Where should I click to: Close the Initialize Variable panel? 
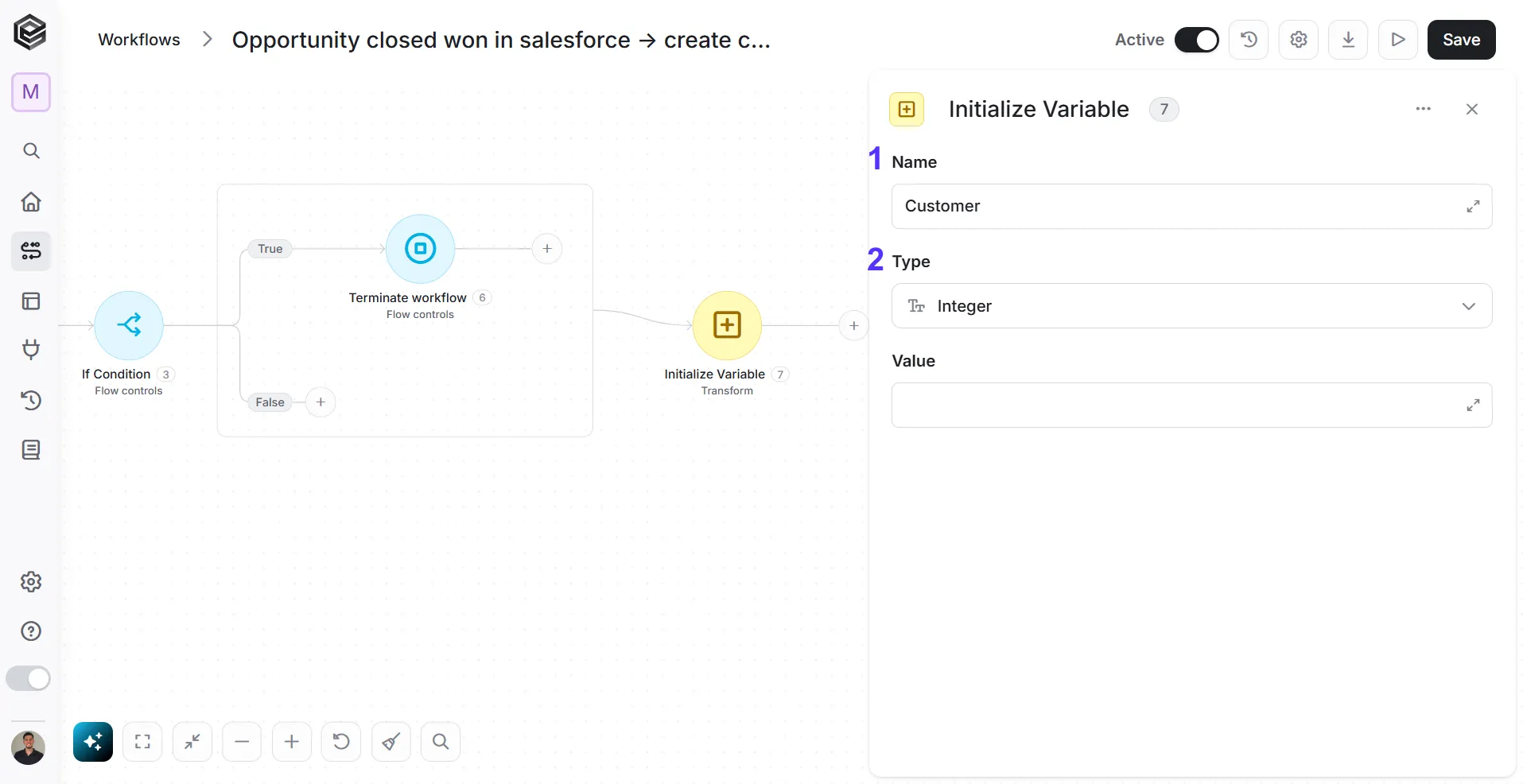coord(1472,109)
